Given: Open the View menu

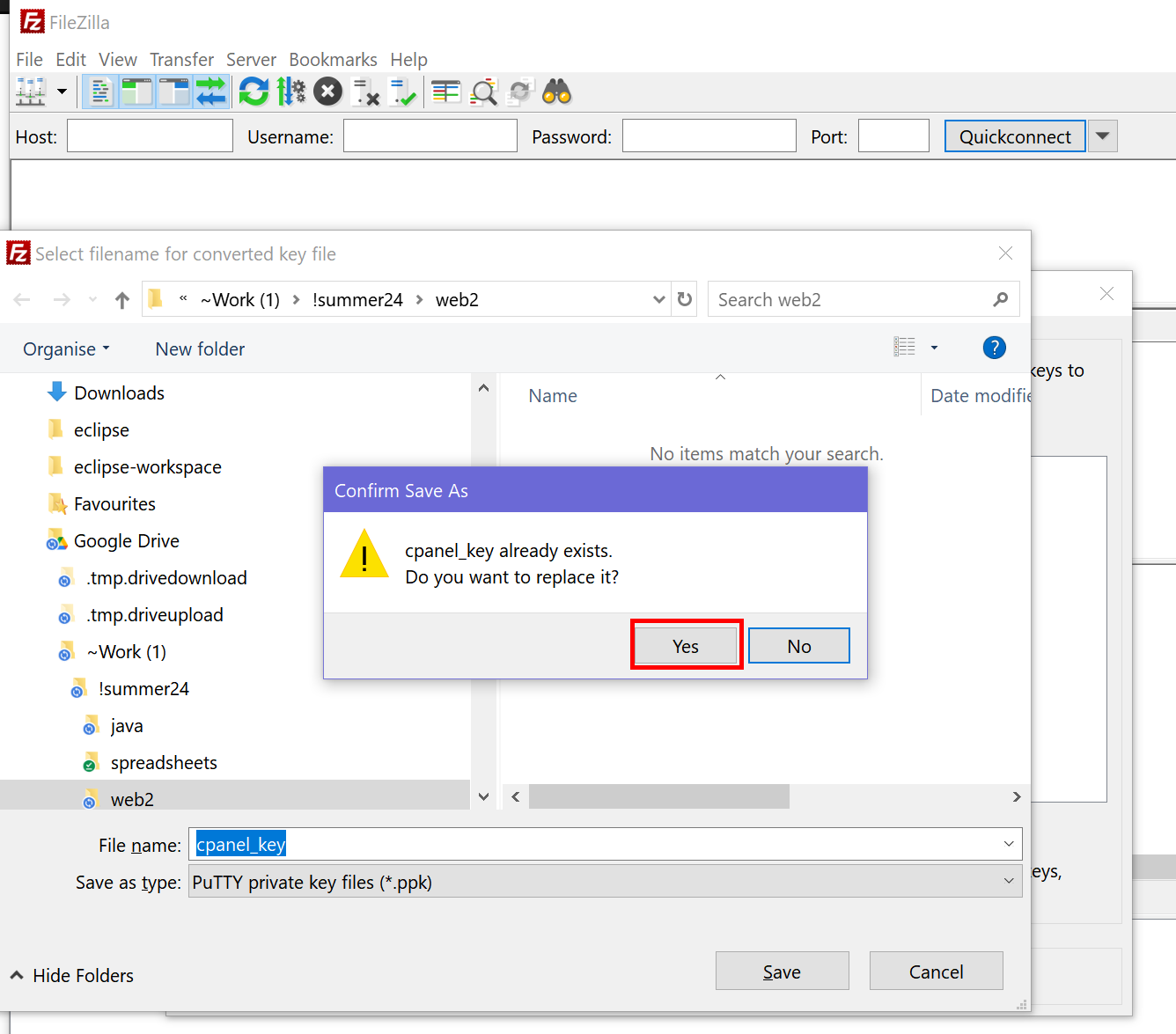Looking at the screenshot, I should 118,59.
